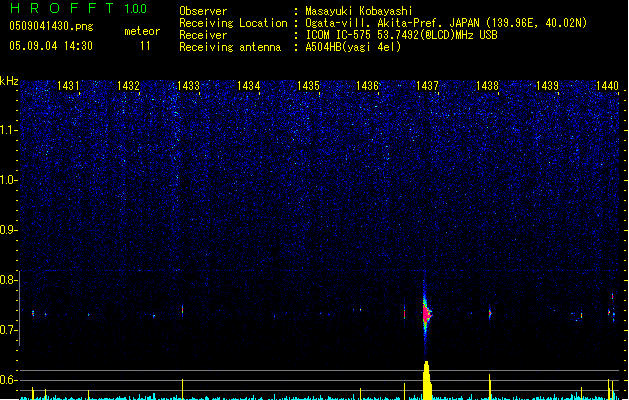Viewport: 629px width, 400px height.
Task: Select antenna value A504HB(yagi 4el)
Action: (353, 47)
